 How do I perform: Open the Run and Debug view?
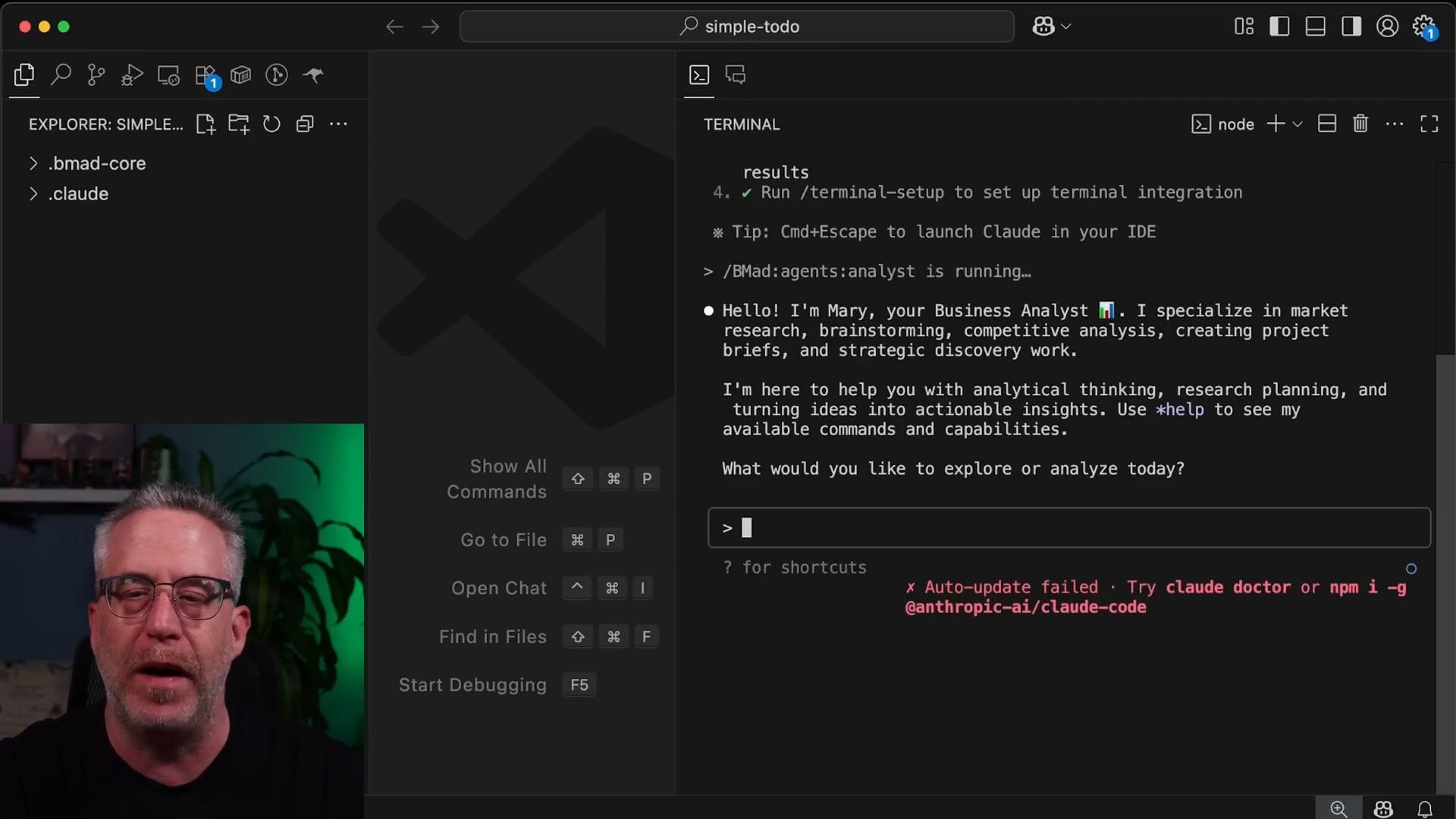pos(132,75)
